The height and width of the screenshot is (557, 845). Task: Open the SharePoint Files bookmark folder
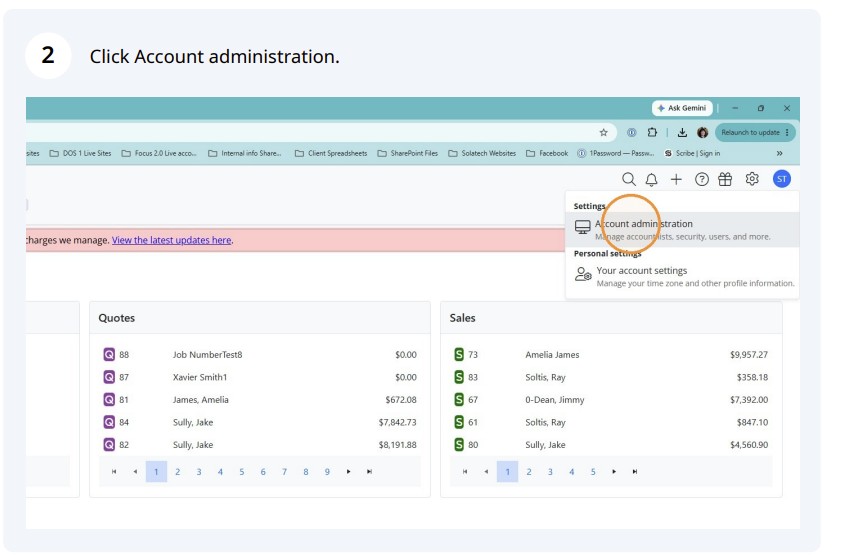pyautogui.click(x=407, y=154)
